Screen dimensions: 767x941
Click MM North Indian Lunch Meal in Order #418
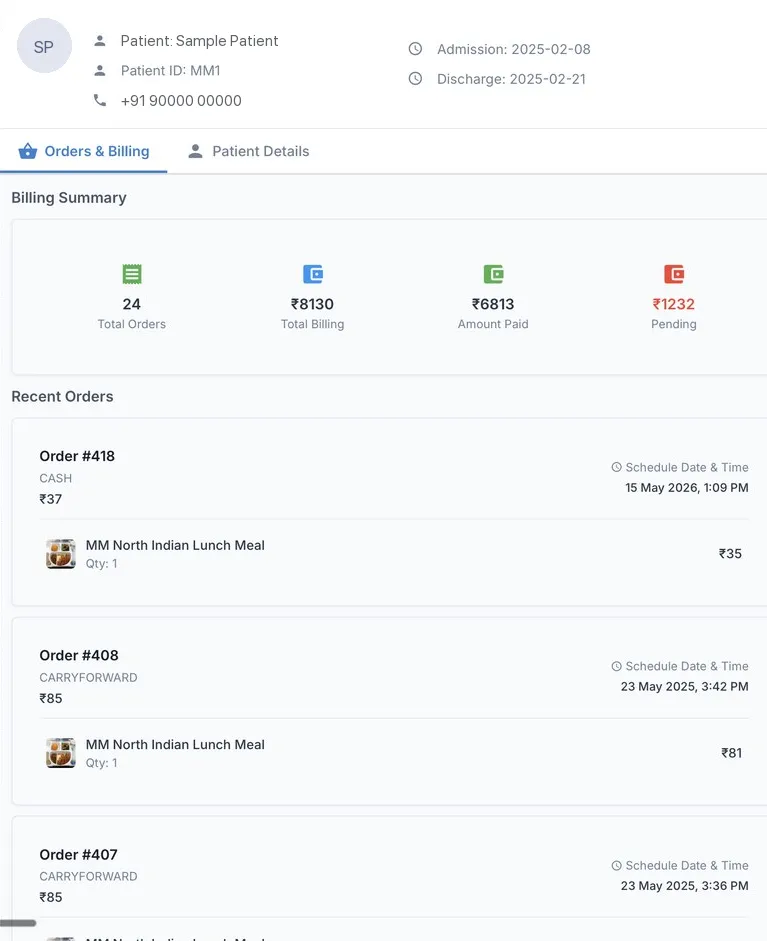[175, 545]
